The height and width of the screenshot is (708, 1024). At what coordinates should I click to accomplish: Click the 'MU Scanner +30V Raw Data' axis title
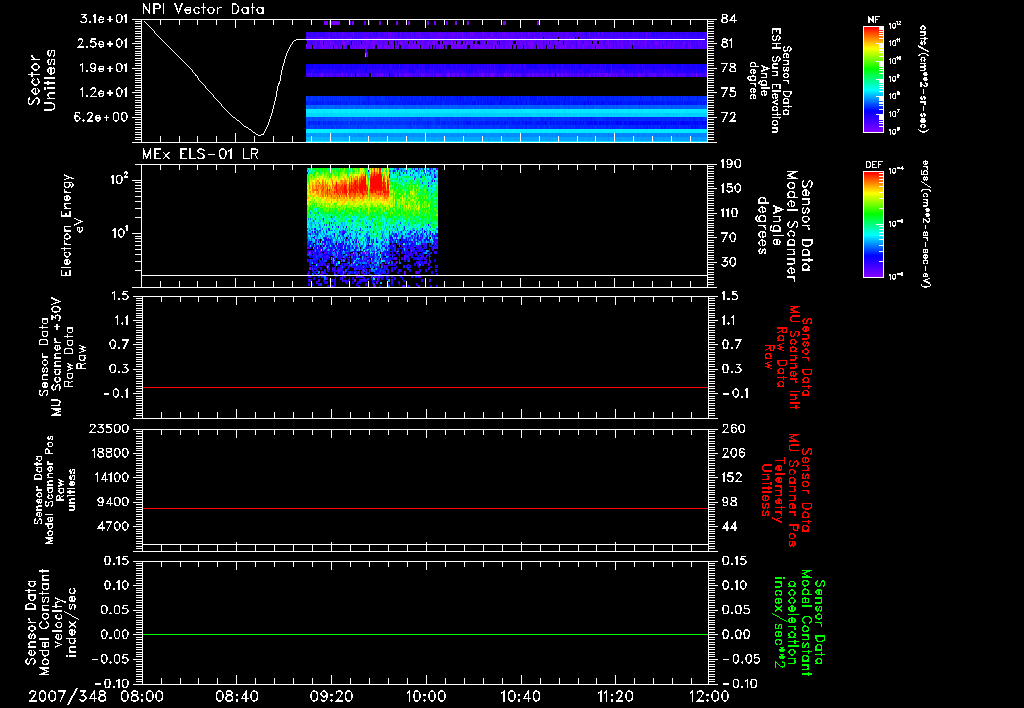(x=60, y=357)
